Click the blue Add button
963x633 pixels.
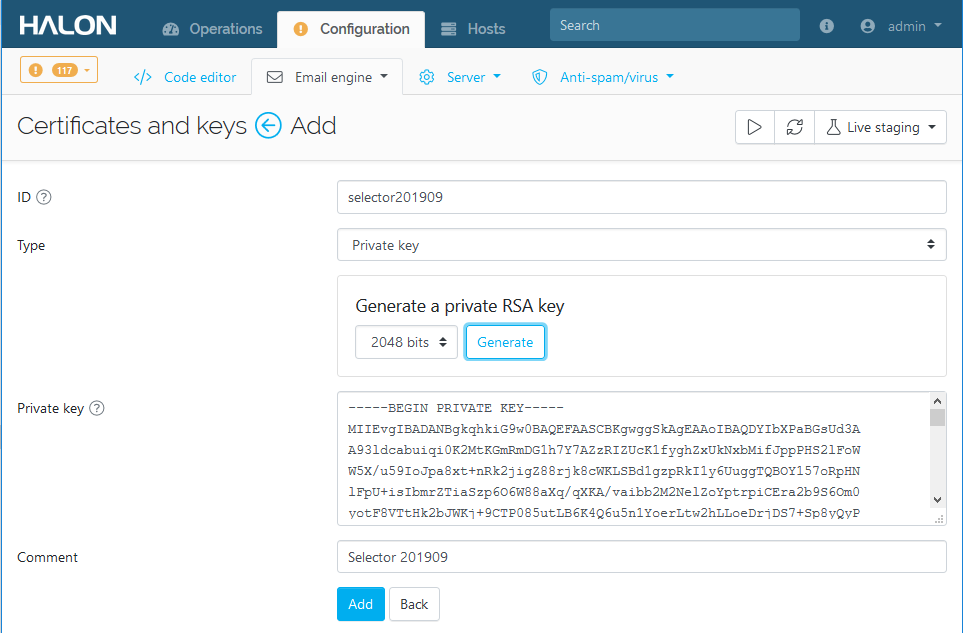tap(360, 604)
